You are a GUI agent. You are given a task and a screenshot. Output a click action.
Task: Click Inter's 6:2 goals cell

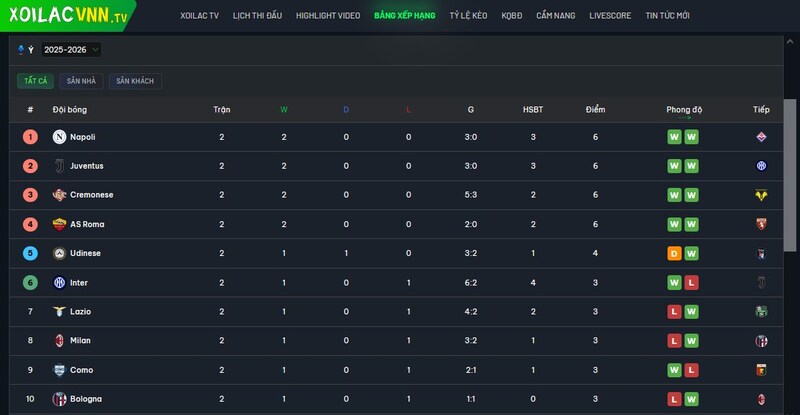[x=471, y=282]
